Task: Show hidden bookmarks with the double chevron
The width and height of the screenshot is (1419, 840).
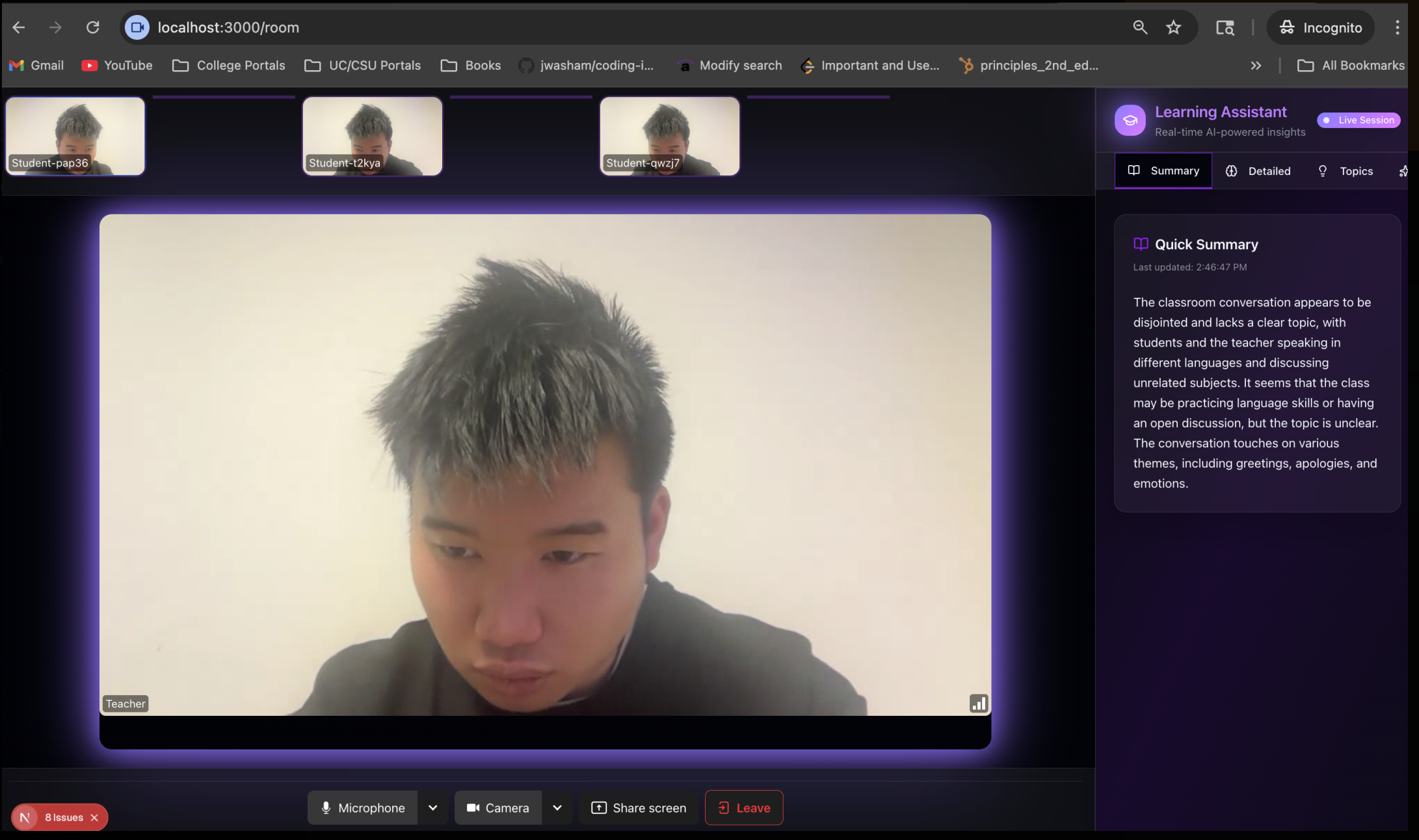Action: [x=1256, y=66]
